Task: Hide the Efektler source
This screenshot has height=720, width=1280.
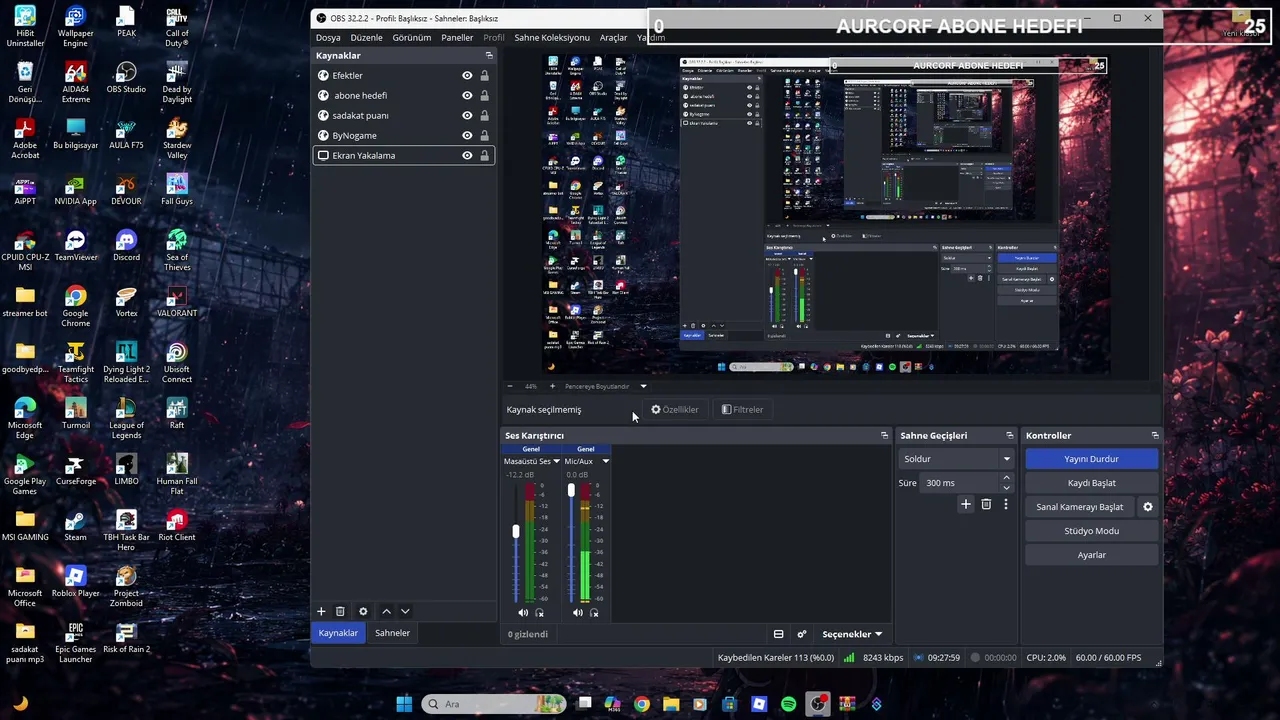Action: (x=467, y=76)
